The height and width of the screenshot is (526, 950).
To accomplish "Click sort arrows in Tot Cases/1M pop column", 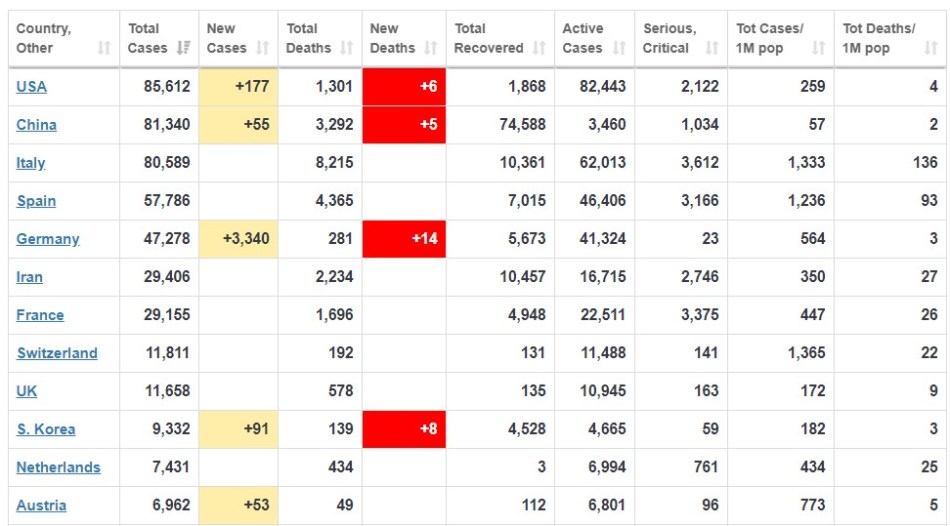I will pos(819,48).
